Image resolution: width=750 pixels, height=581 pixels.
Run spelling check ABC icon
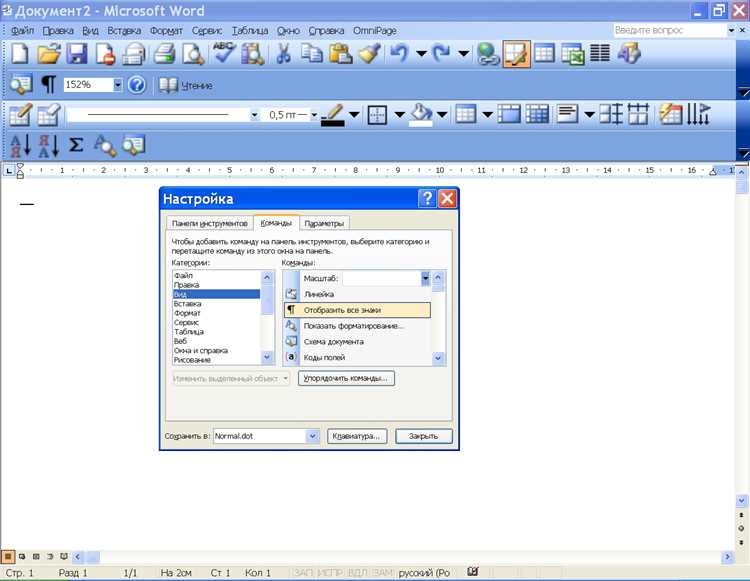[x=224, y=54]
